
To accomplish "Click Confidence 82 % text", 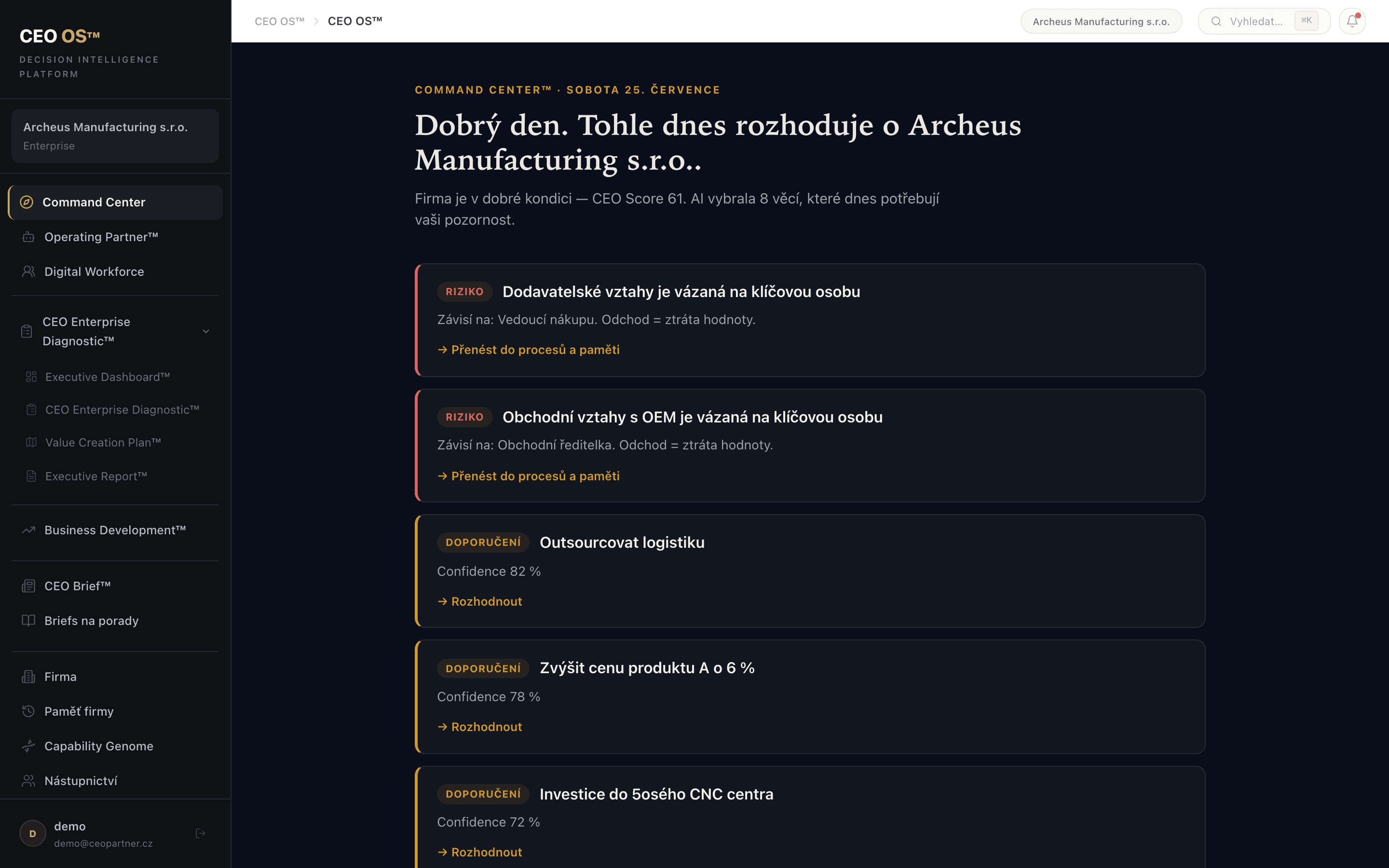I will [x=489, y=571].
